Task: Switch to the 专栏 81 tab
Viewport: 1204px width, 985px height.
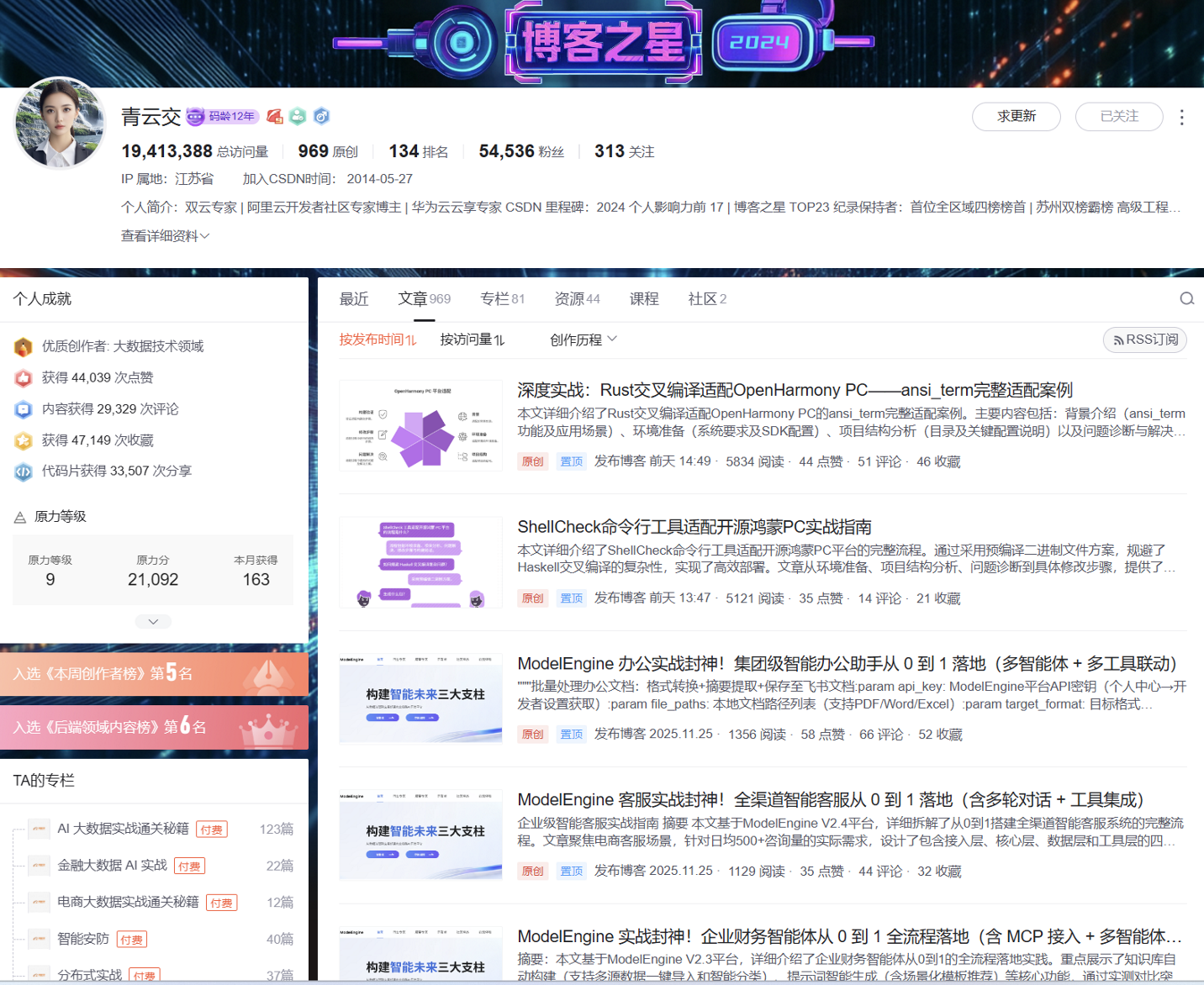Action: coord(503,299)
